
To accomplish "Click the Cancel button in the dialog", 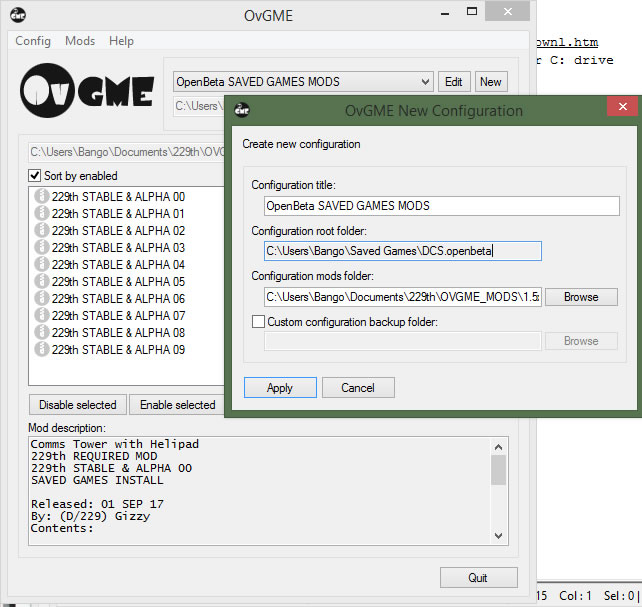I will [357, 388].
